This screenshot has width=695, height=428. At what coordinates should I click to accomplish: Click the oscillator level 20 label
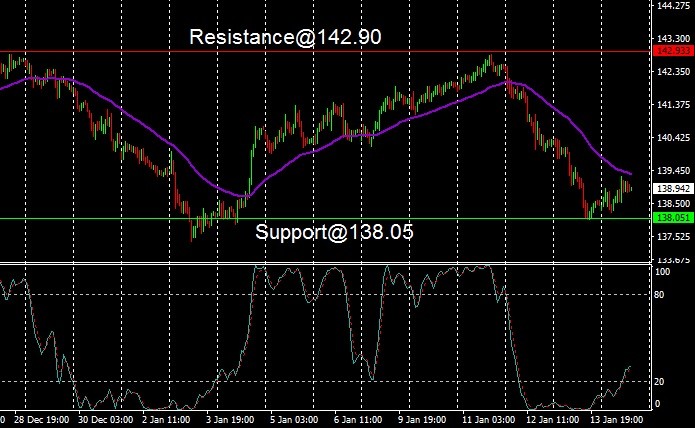pyautogui.click(x=659, y=381)
